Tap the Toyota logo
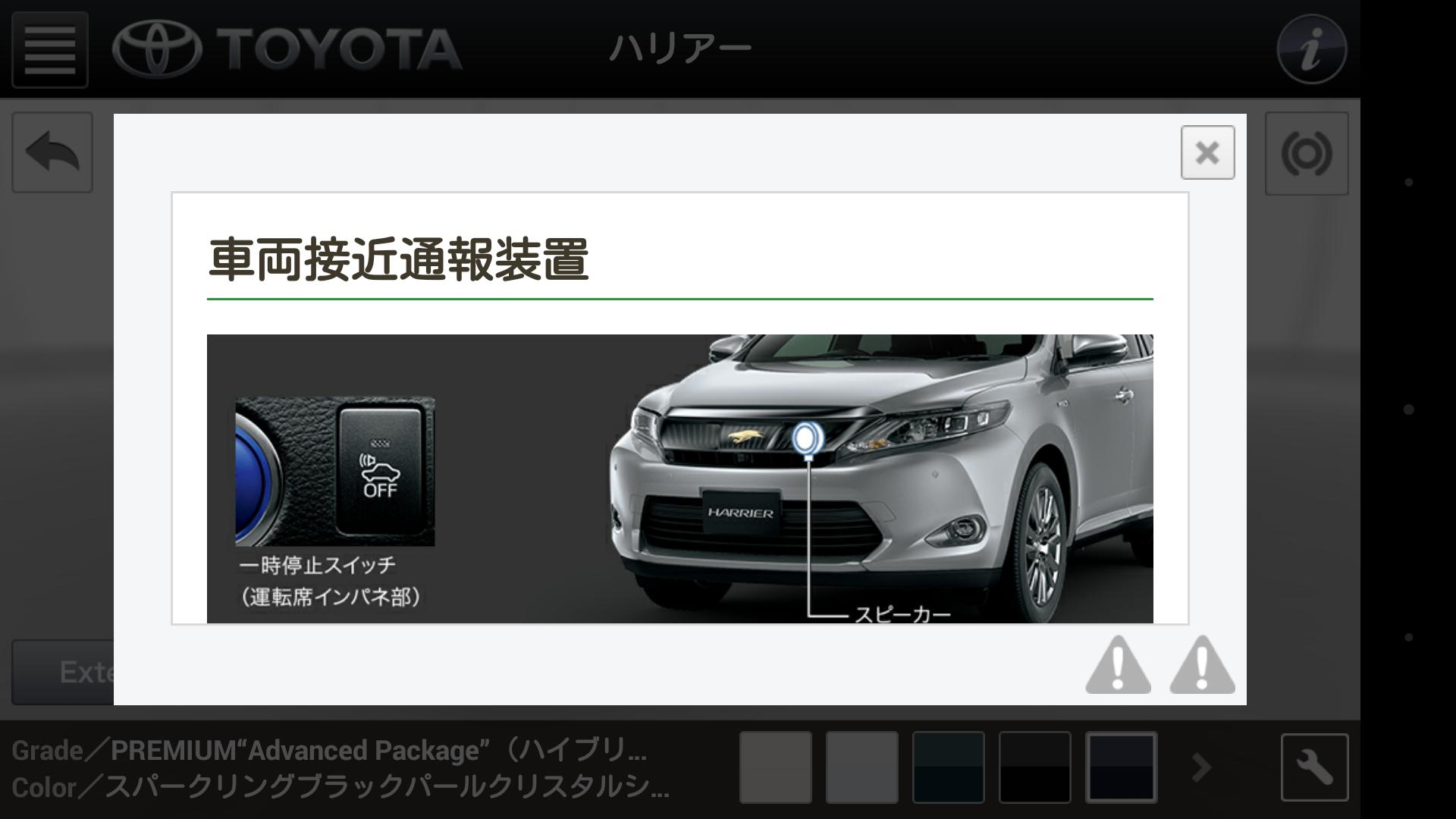 click(287, 50)
